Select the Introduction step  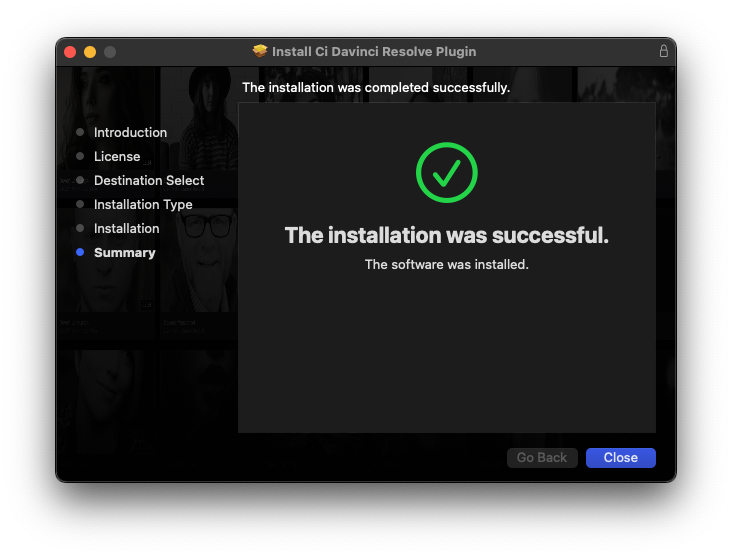130,133
